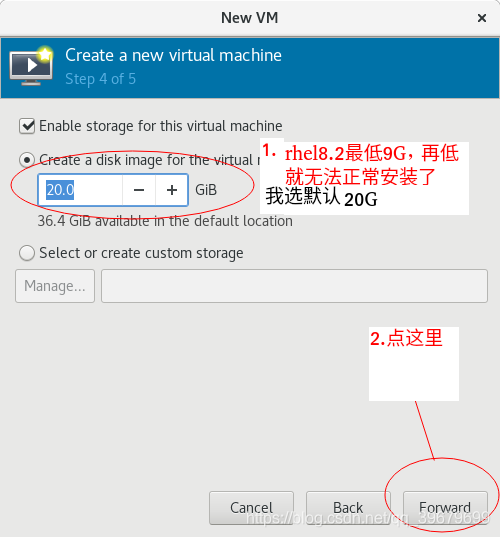Decrease disk size with the minus button

tap(139, 190)
